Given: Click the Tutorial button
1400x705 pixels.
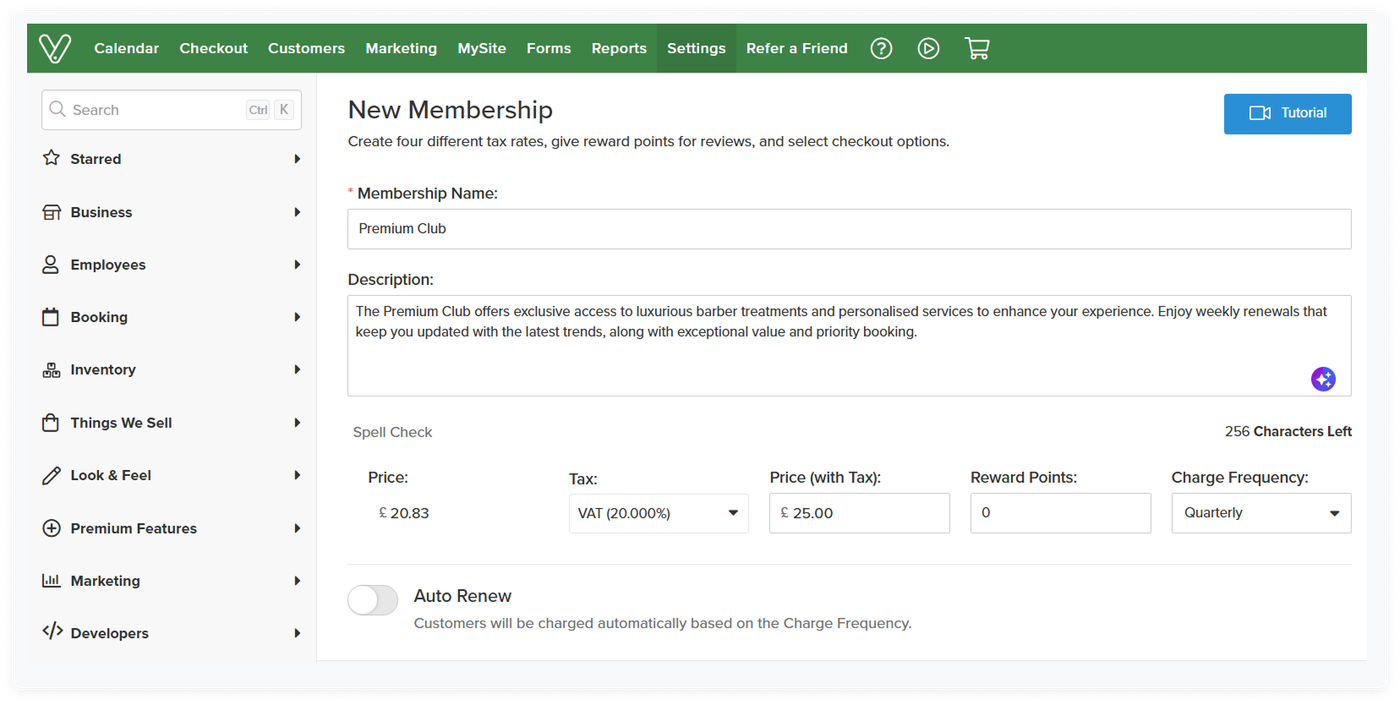Looking at the screenshot, I should point(1287,113).
